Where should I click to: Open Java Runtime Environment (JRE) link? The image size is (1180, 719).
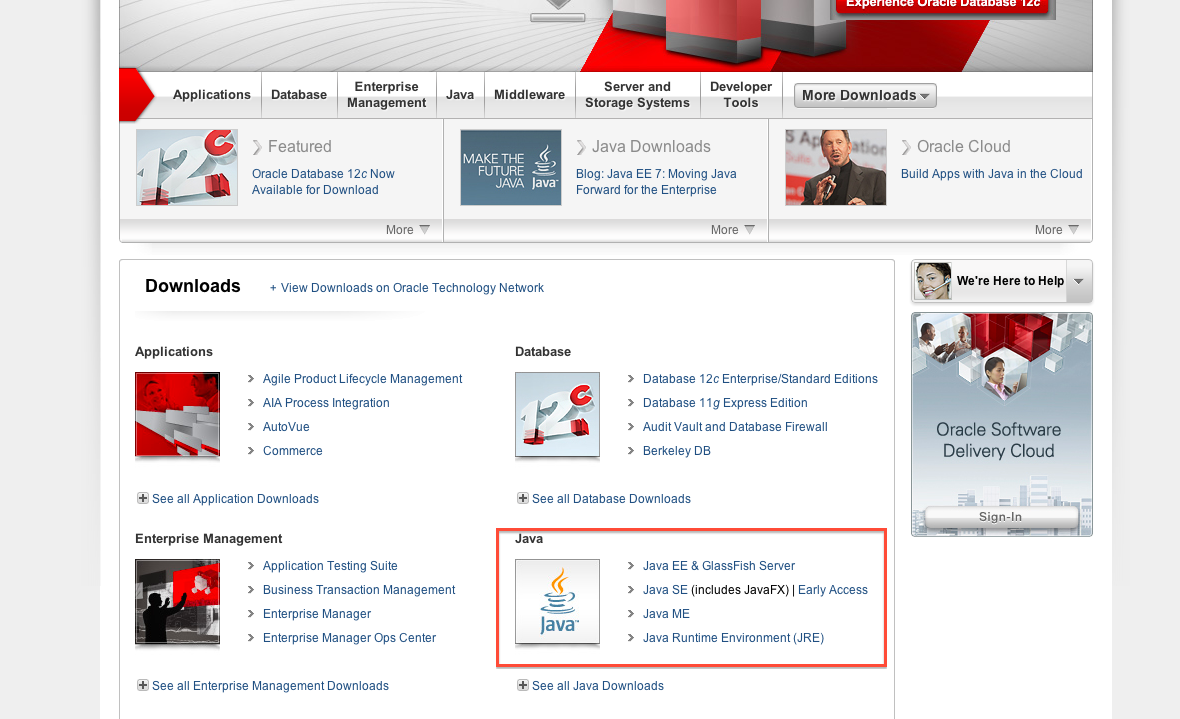click(733, 638)
